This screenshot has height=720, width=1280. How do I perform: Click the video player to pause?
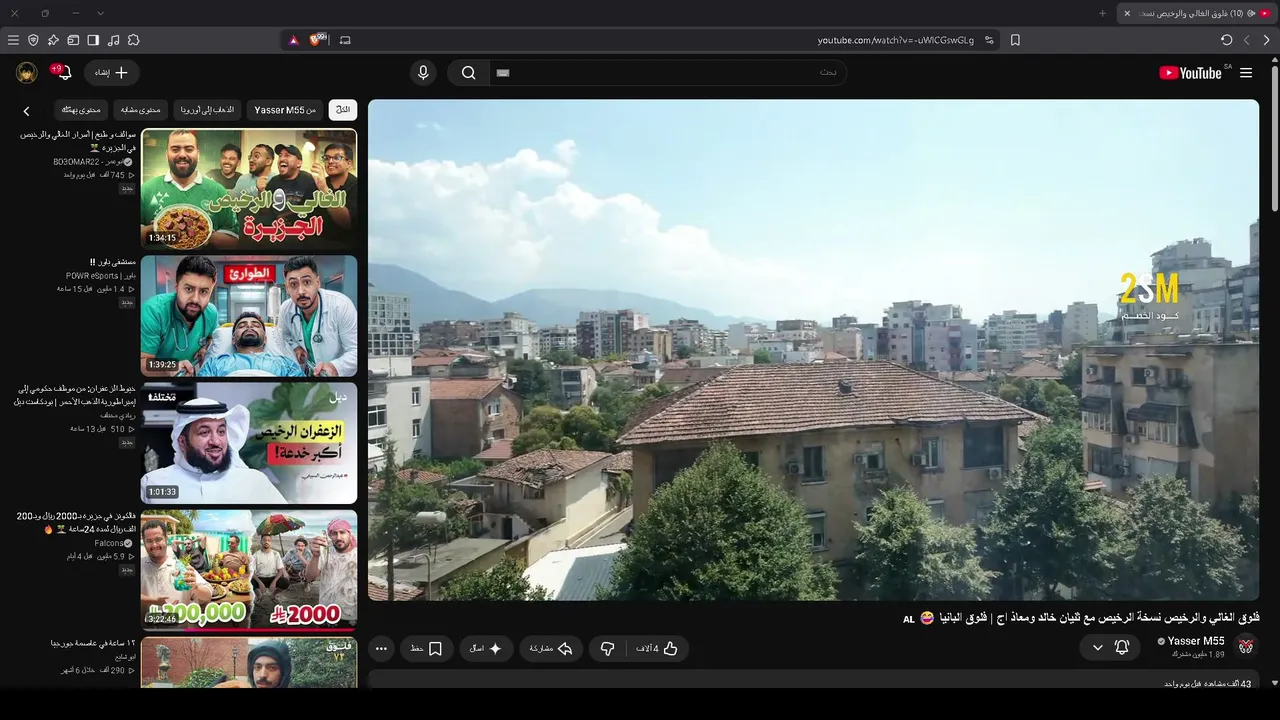(x=813, y=350)
